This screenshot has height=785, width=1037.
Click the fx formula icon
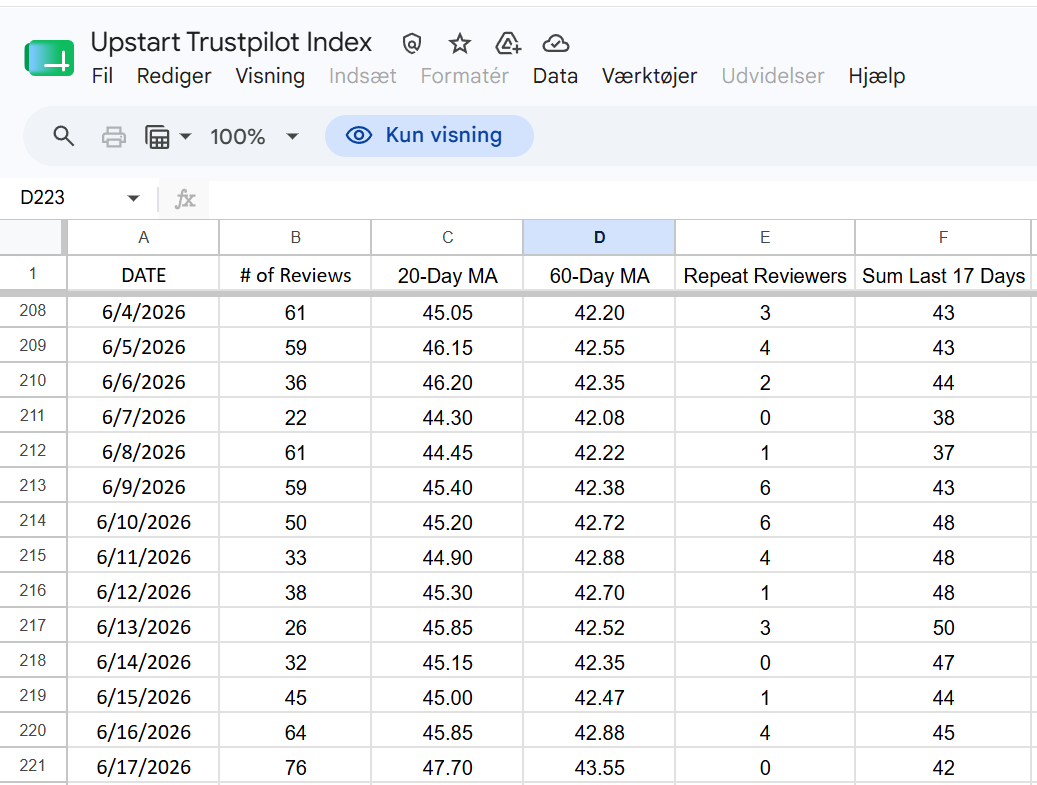pyautogui.click(x=185, y=198)
